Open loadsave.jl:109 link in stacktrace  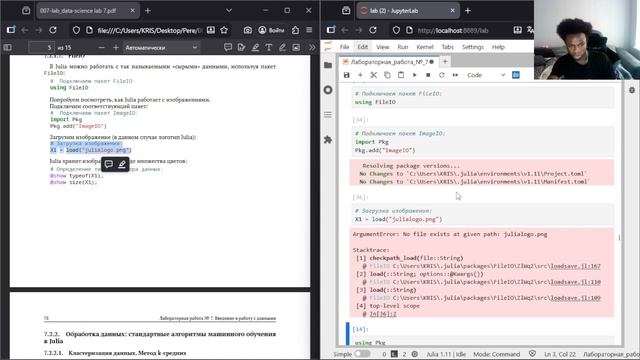[575, 298]
